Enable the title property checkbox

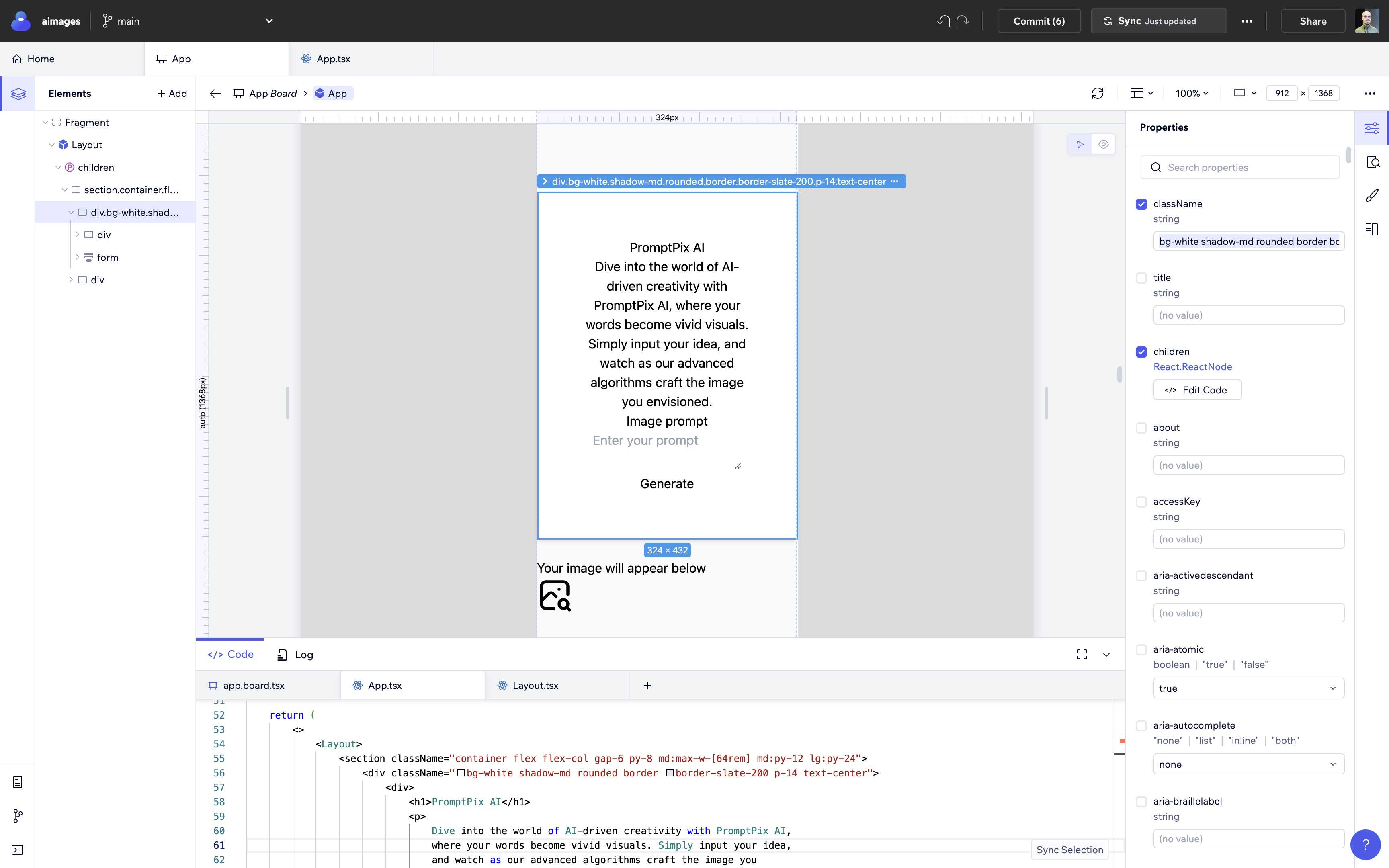(x=1141, y=278)
